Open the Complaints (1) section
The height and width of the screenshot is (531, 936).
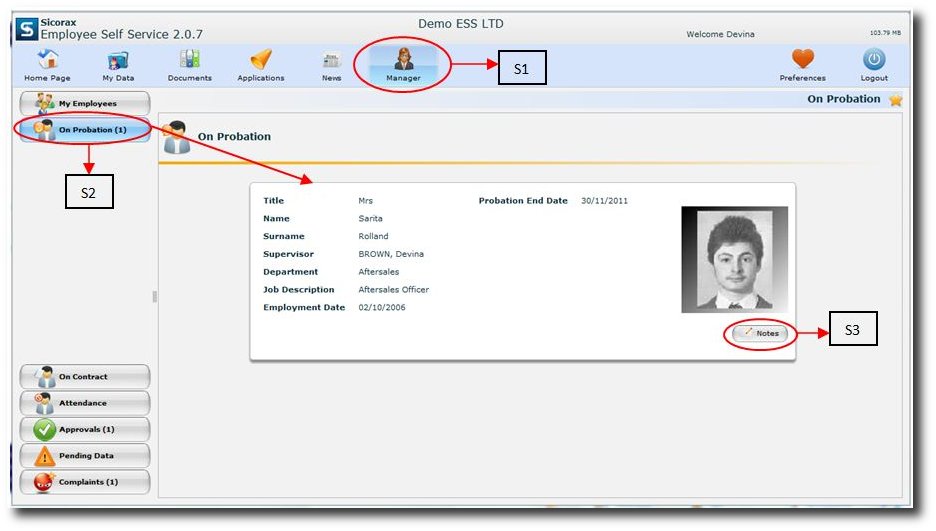85,482
